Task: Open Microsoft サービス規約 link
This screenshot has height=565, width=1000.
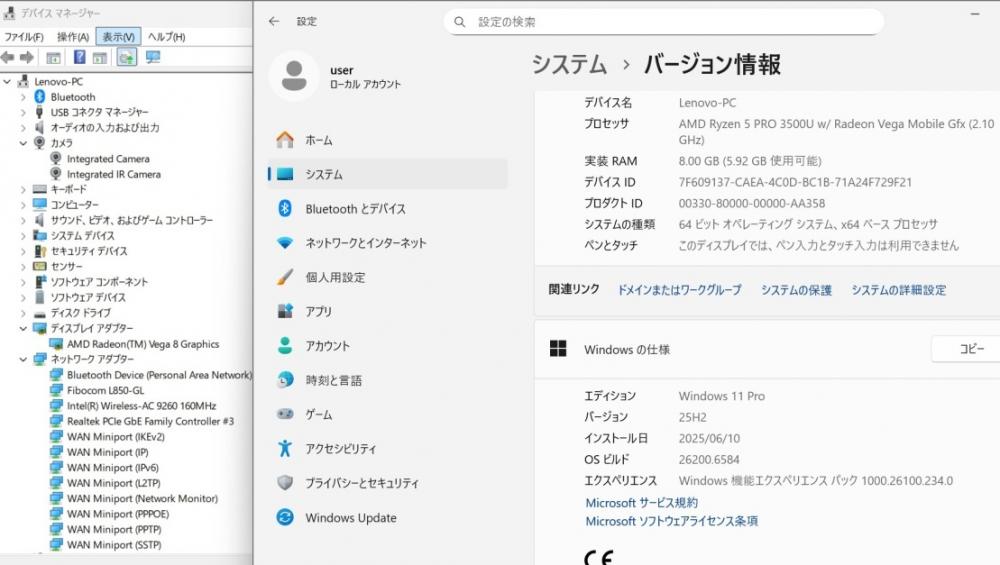Action: point(642,503)
